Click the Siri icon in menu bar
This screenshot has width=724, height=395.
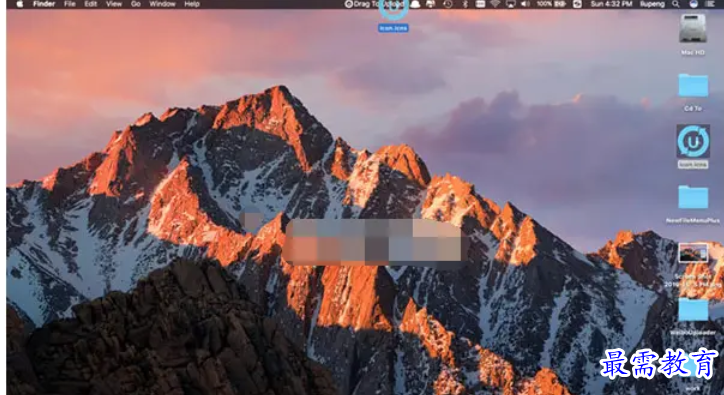pos(693,4)
